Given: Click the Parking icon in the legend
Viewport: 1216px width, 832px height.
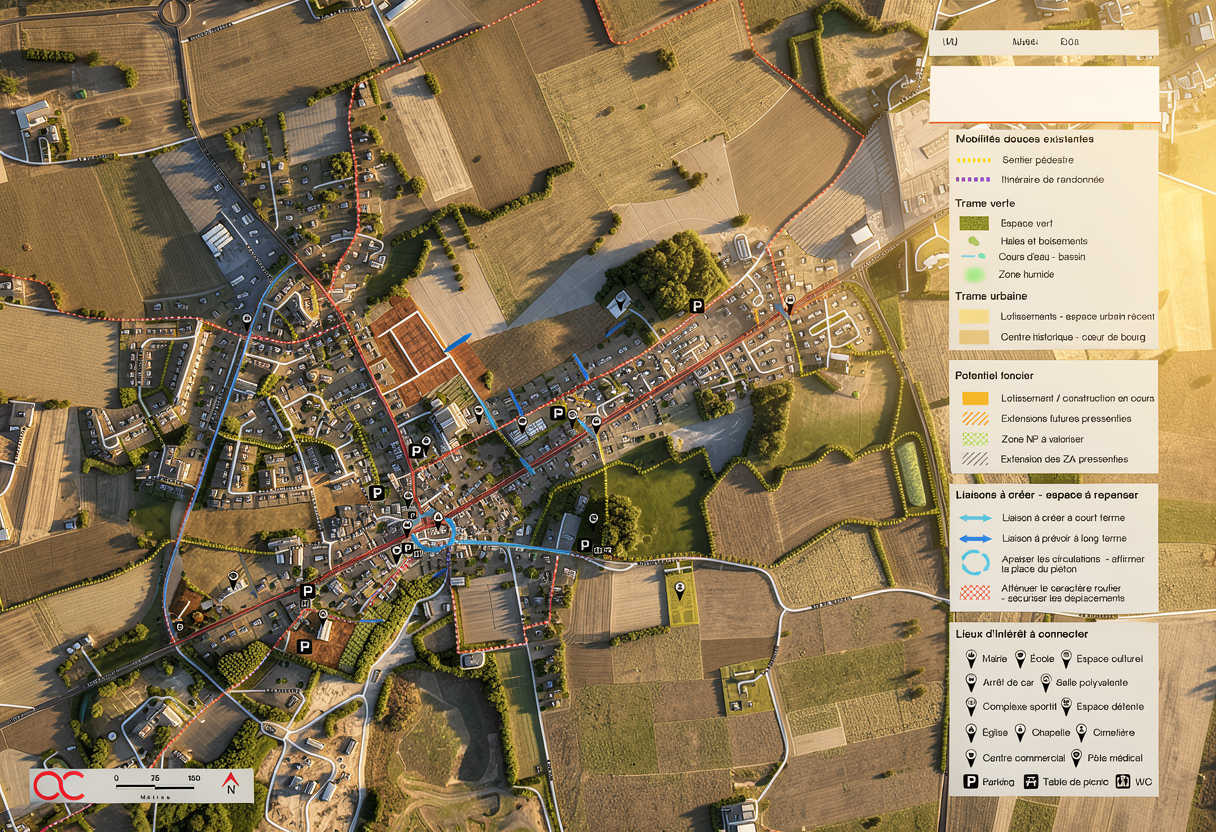Looking at the screenshot, I should click(x=970, y=781).
